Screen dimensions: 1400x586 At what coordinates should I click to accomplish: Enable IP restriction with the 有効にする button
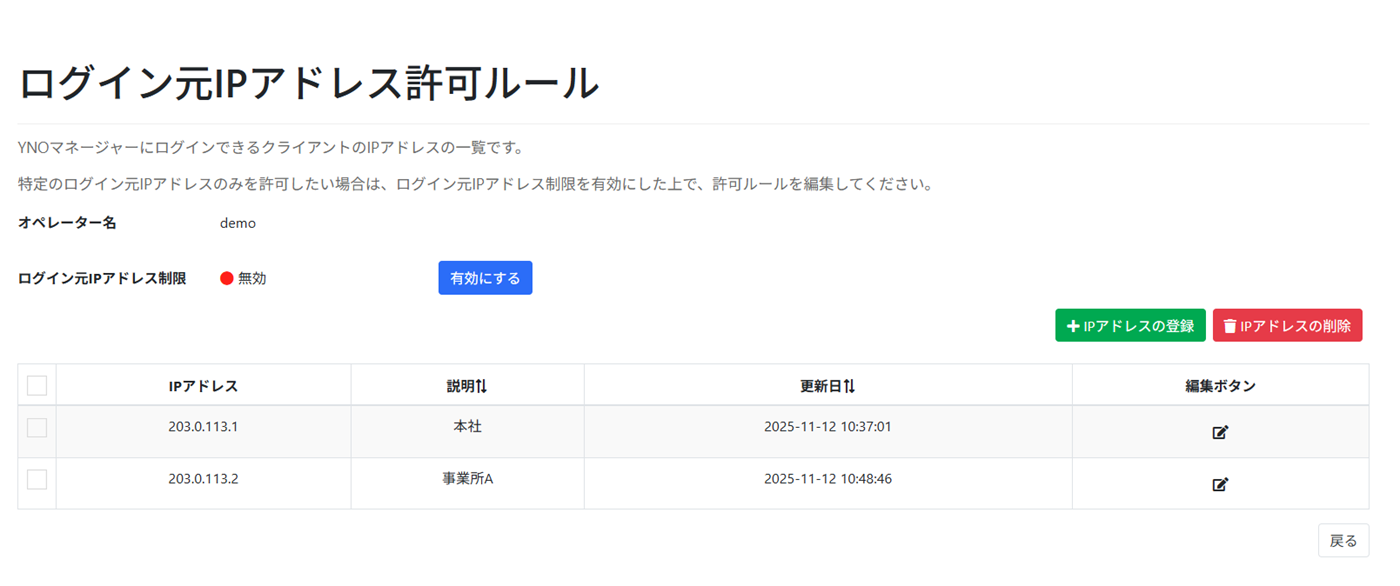[485, 277]
